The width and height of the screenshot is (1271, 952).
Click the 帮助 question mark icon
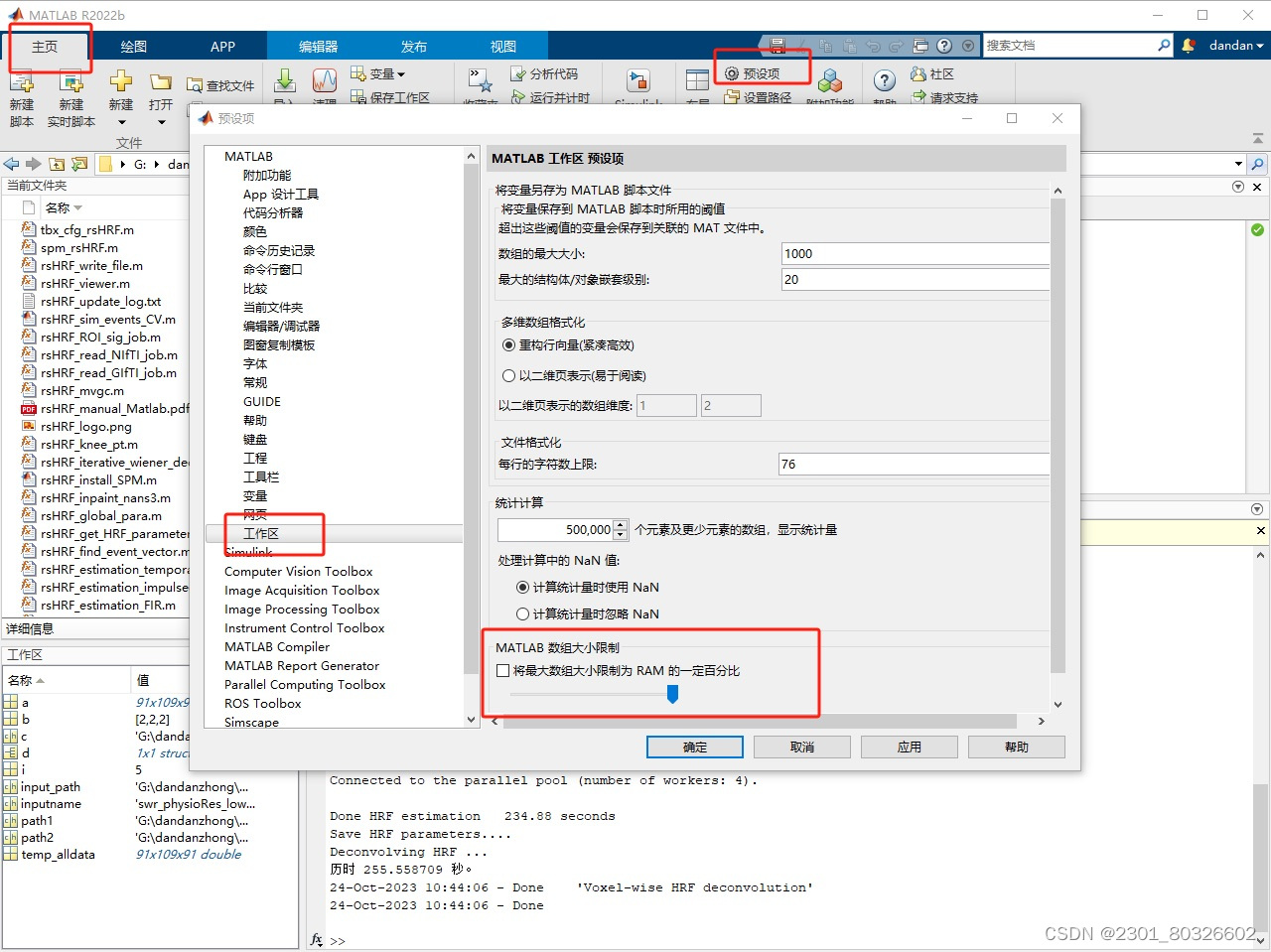(884, 81)
